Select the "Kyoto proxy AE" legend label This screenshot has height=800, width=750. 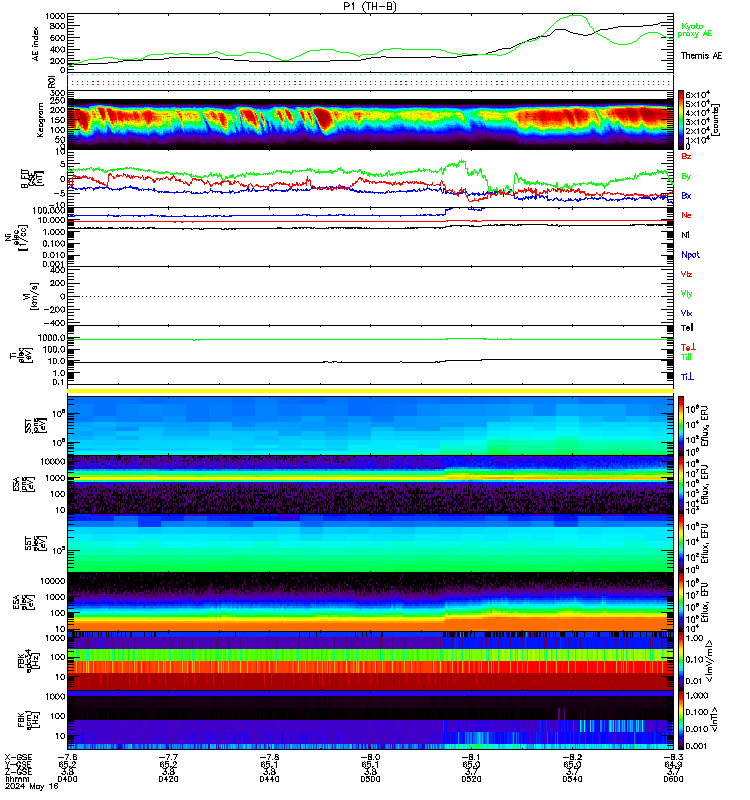(695, 30)
